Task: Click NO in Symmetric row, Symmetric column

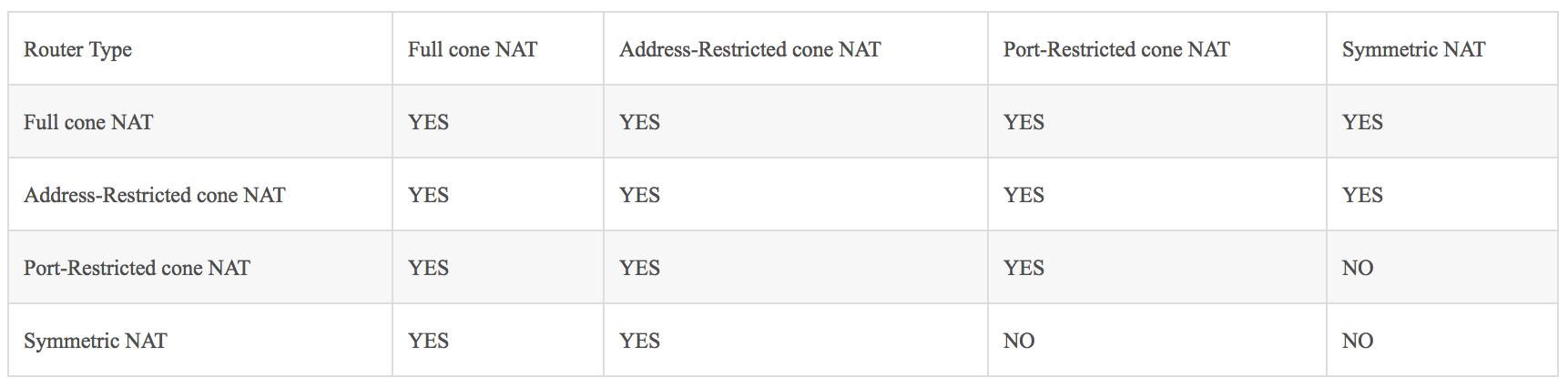Action: click(1357, 341)
